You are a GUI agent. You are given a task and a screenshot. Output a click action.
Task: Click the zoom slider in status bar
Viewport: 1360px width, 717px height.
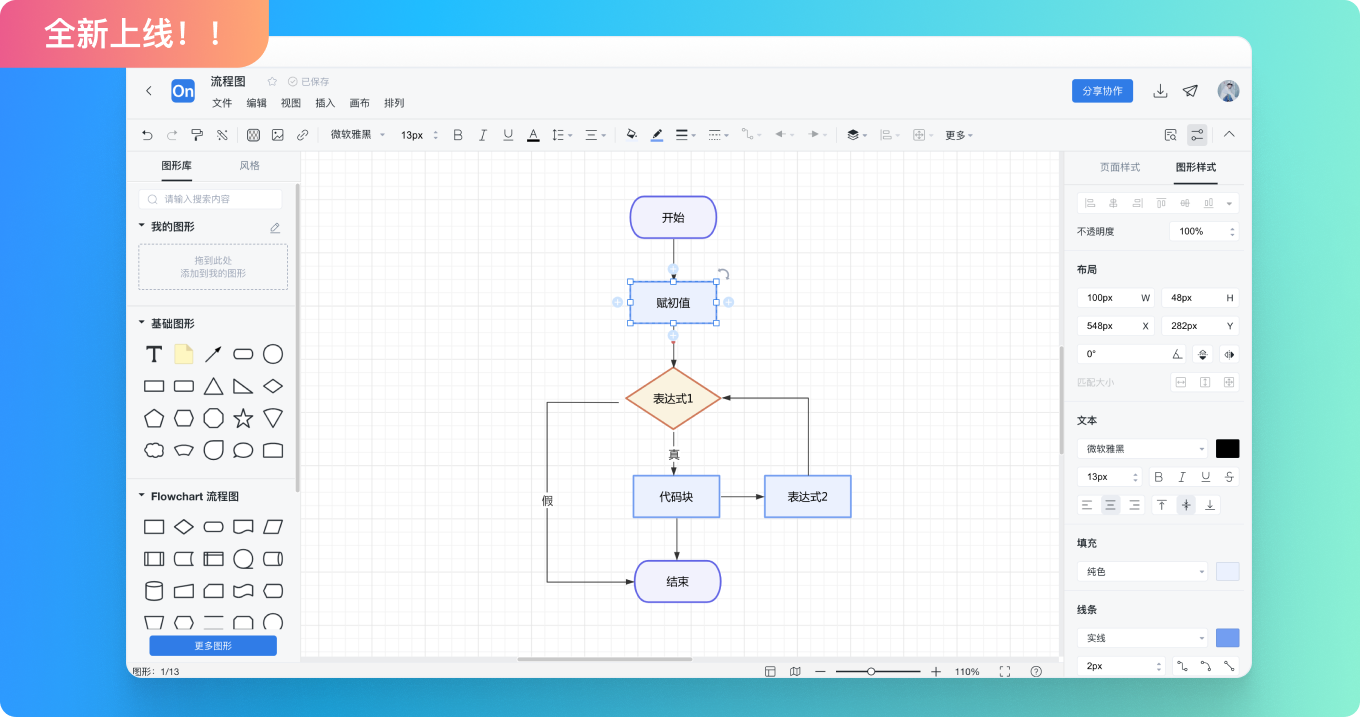pos(878,672)
